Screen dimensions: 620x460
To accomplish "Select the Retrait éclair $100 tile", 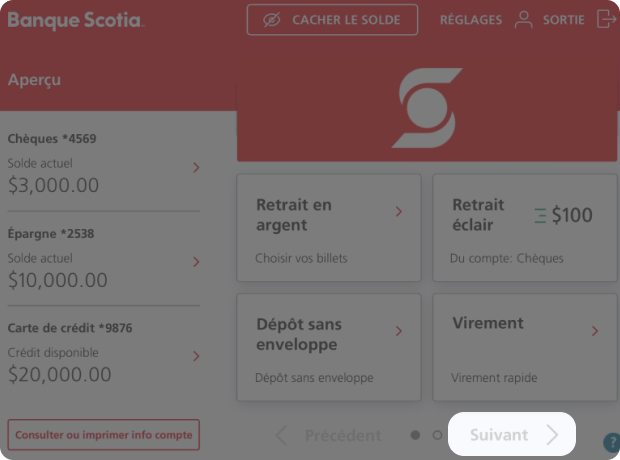I will pyautogui.click(x=525, y=228).
